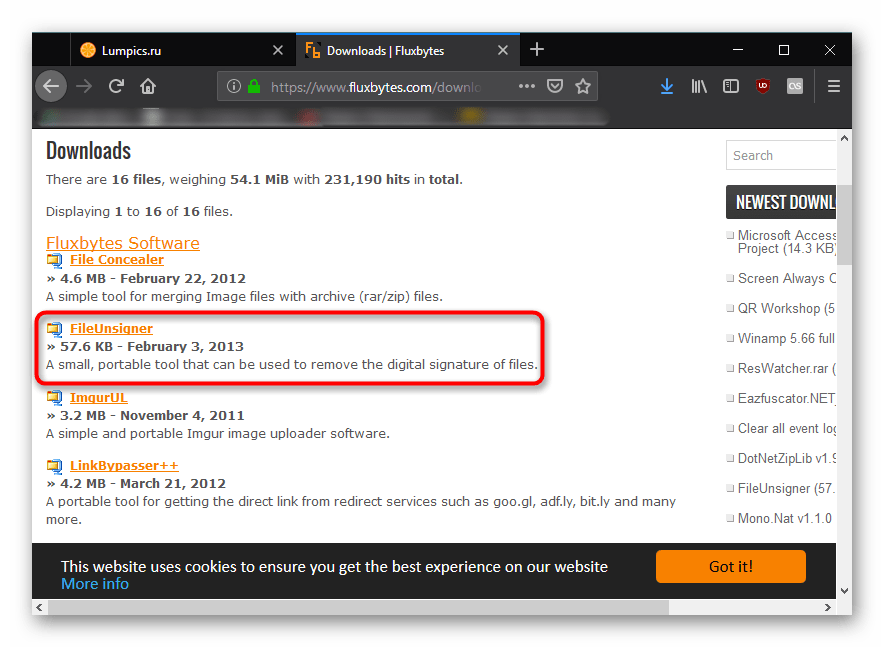This screenshot has height=647, width=884.
Task: Click the grey CS extension icon
Action: click(x=795, y=86)
